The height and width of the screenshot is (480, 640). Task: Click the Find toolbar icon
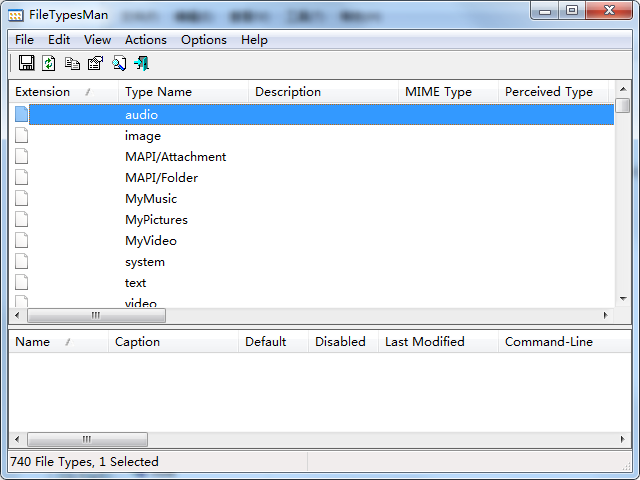coord(119,63)
